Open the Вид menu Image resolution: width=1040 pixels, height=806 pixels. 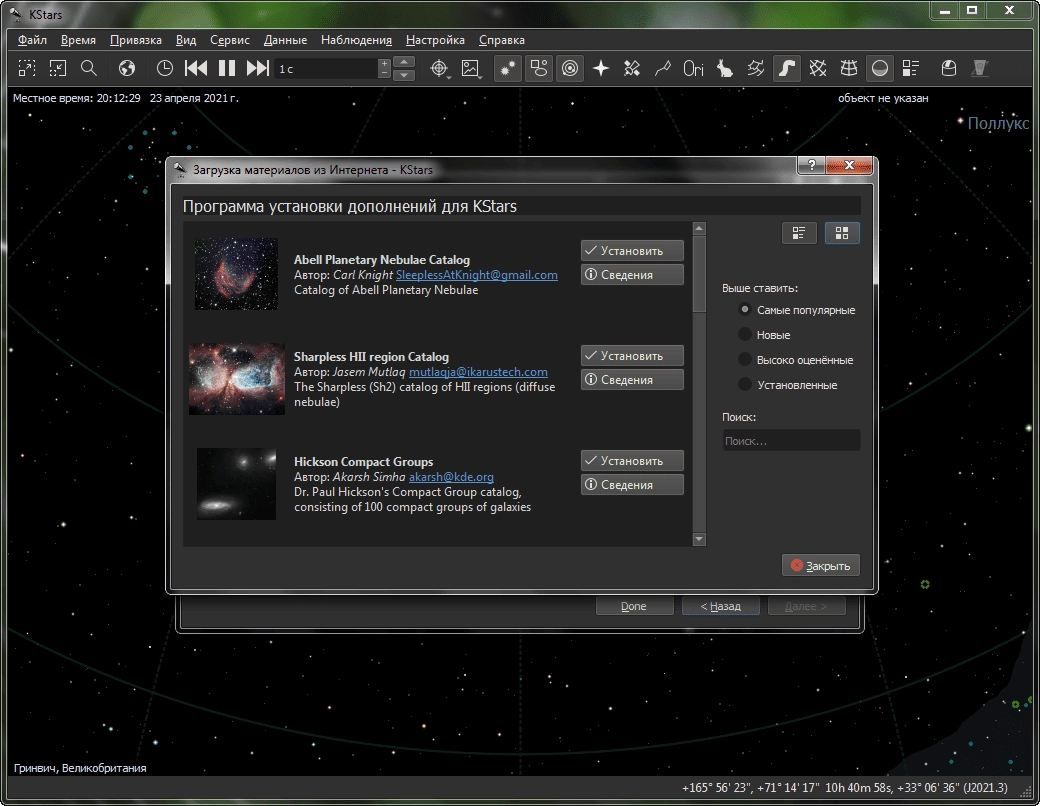click(x=186, y=40)
